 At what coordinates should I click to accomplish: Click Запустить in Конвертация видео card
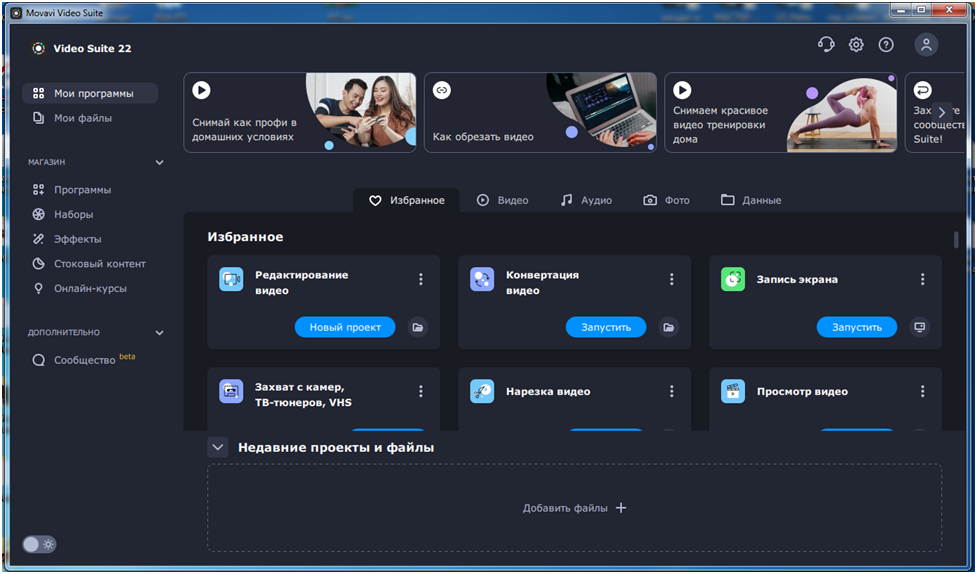(606, 327)
